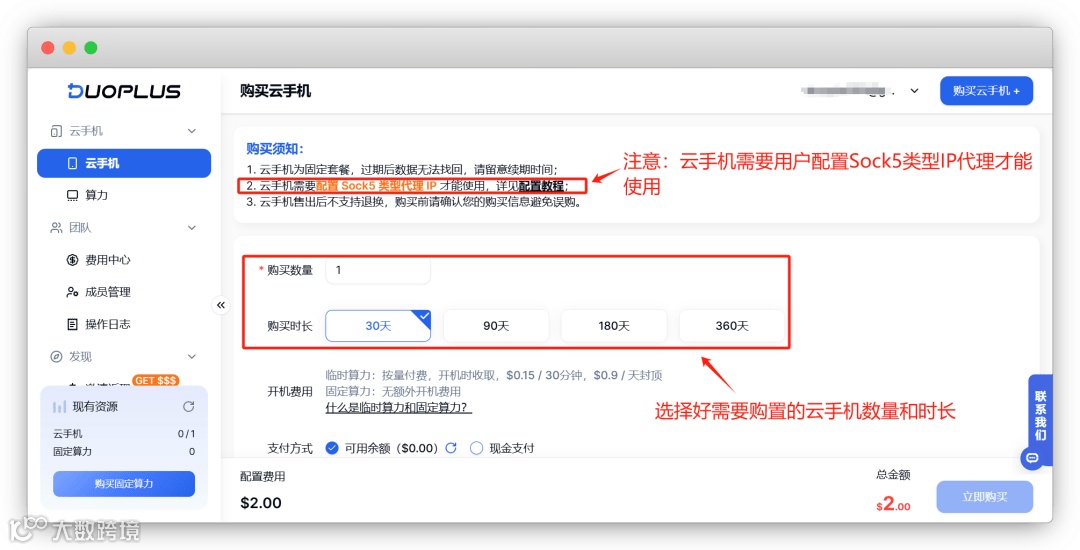This screenshot has width=1080, height=550.
Task: Click the GET $$$ badge
Action: 156,381
